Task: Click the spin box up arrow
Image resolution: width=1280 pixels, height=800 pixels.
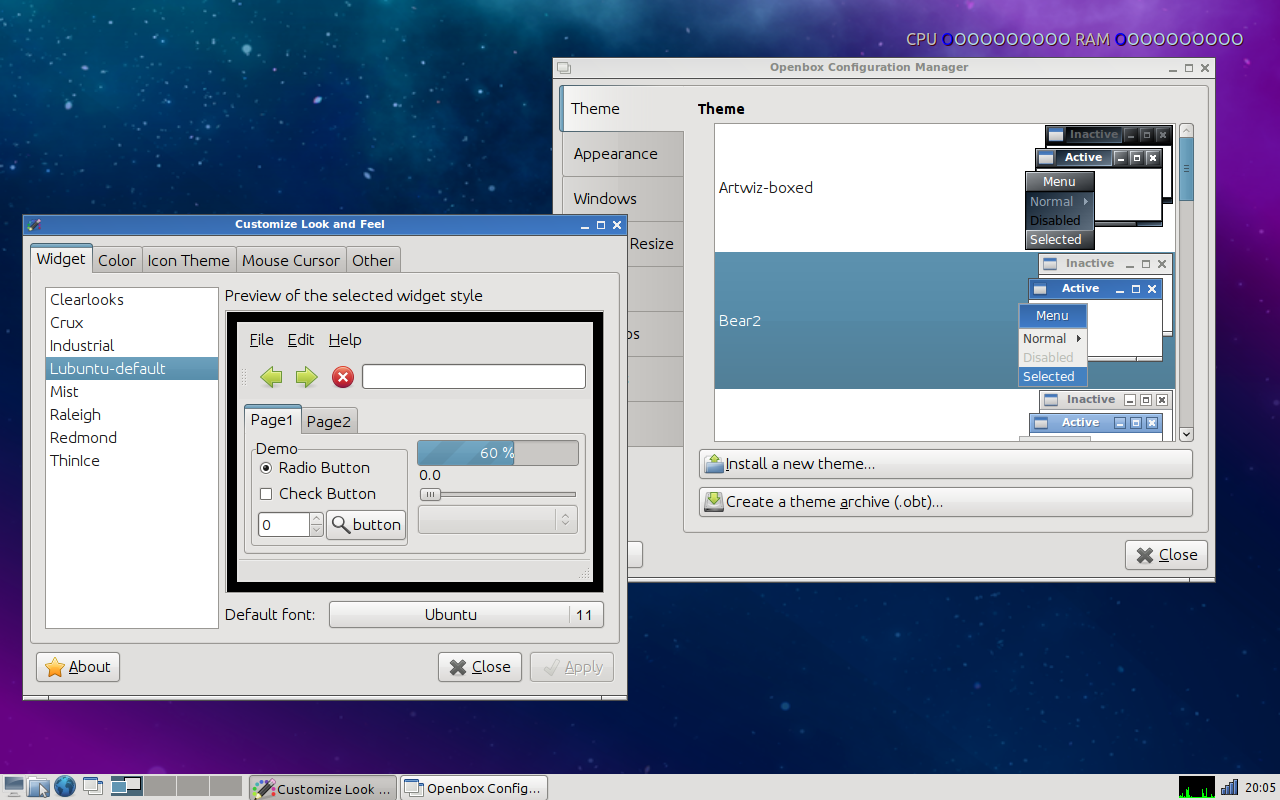Action: point(317,518)
